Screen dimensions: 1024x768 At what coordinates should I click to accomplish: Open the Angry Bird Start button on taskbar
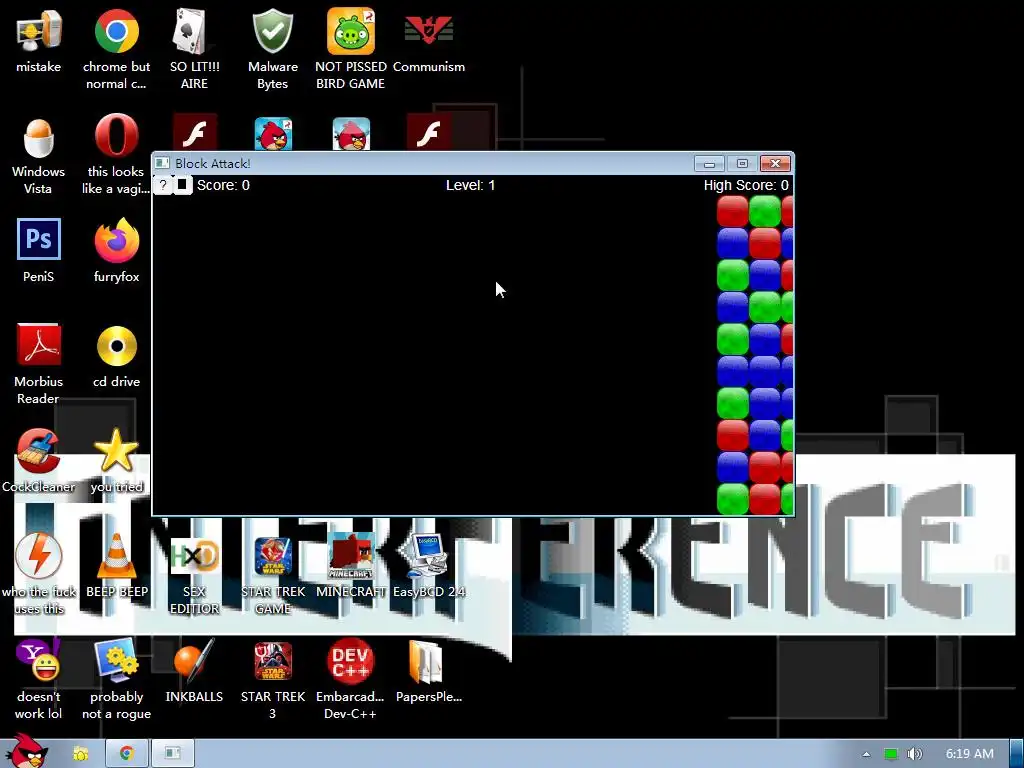(x=26, y=751)
